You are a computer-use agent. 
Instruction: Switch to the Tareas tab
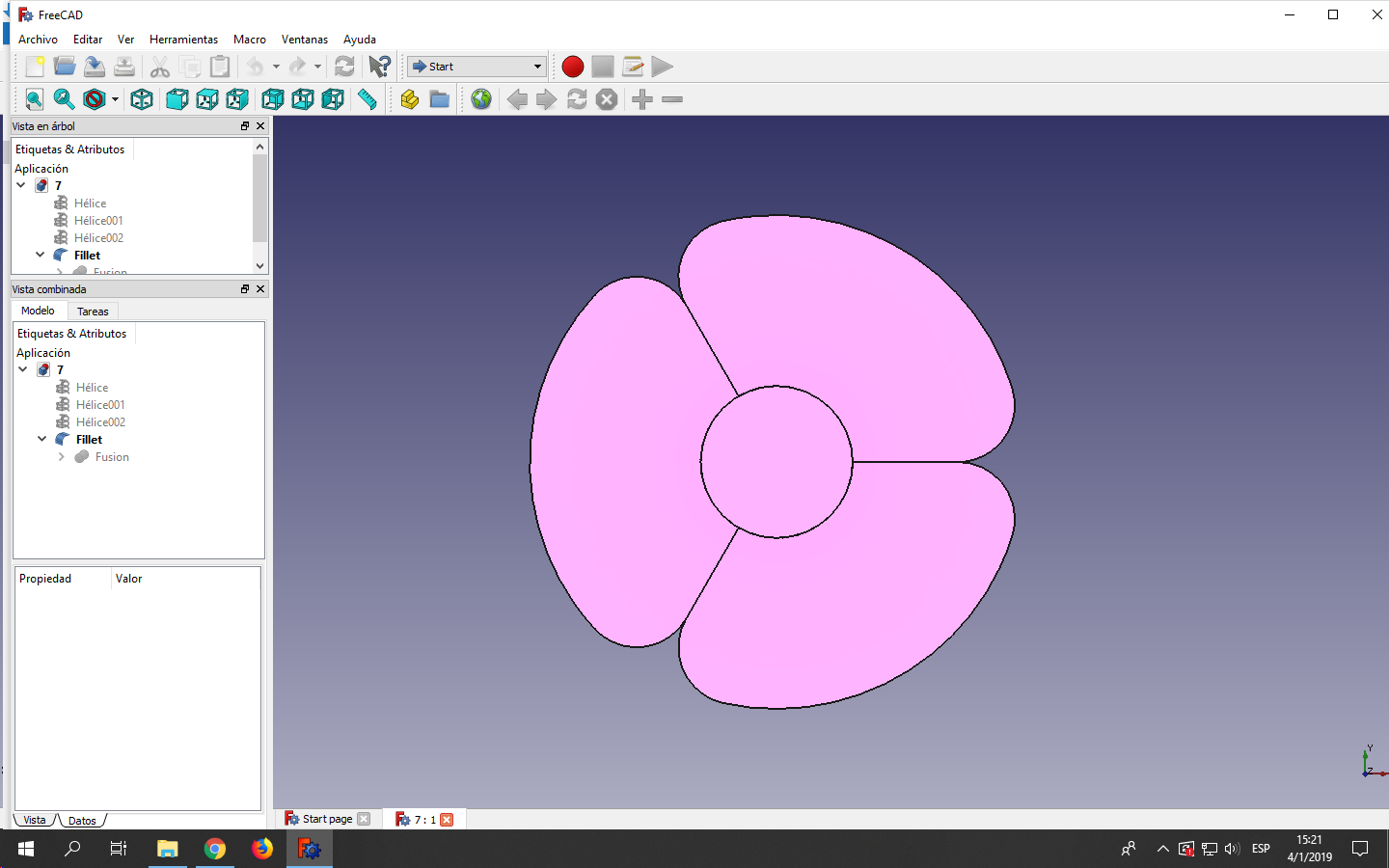[93, 311]
